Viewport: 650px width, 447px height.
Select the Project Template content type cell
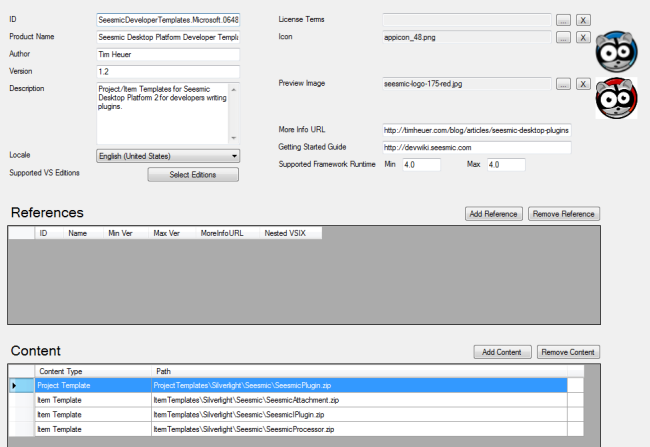(93, 386)
